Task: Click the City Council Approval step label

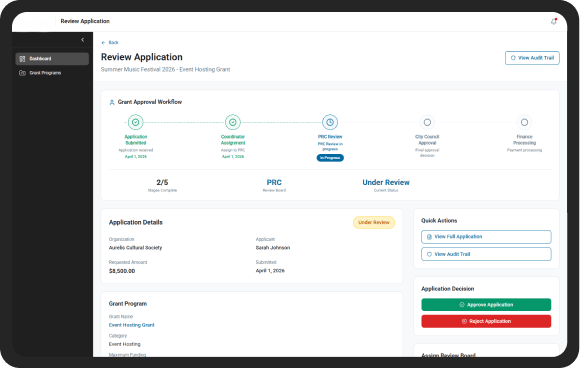Action: [427, 140]
